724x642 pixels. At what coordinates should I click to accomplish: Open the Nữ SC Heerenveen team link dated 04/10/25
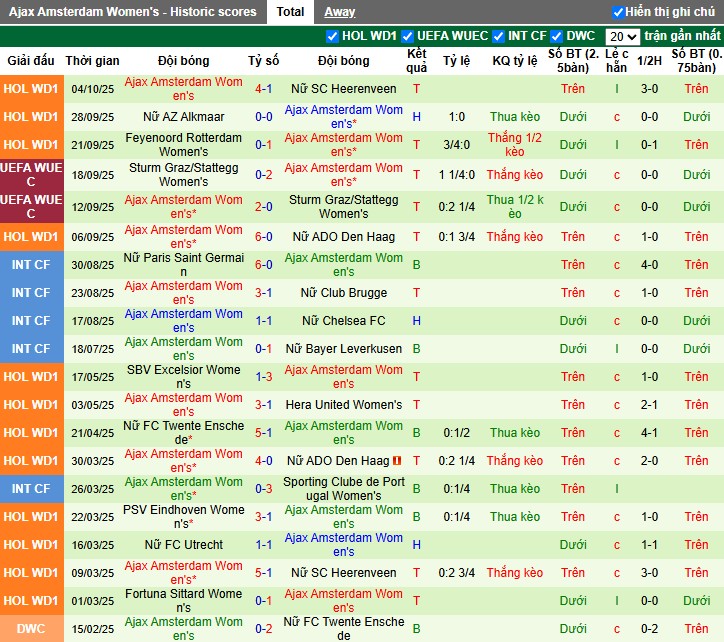pyautogui.click(x=343, y=89)
